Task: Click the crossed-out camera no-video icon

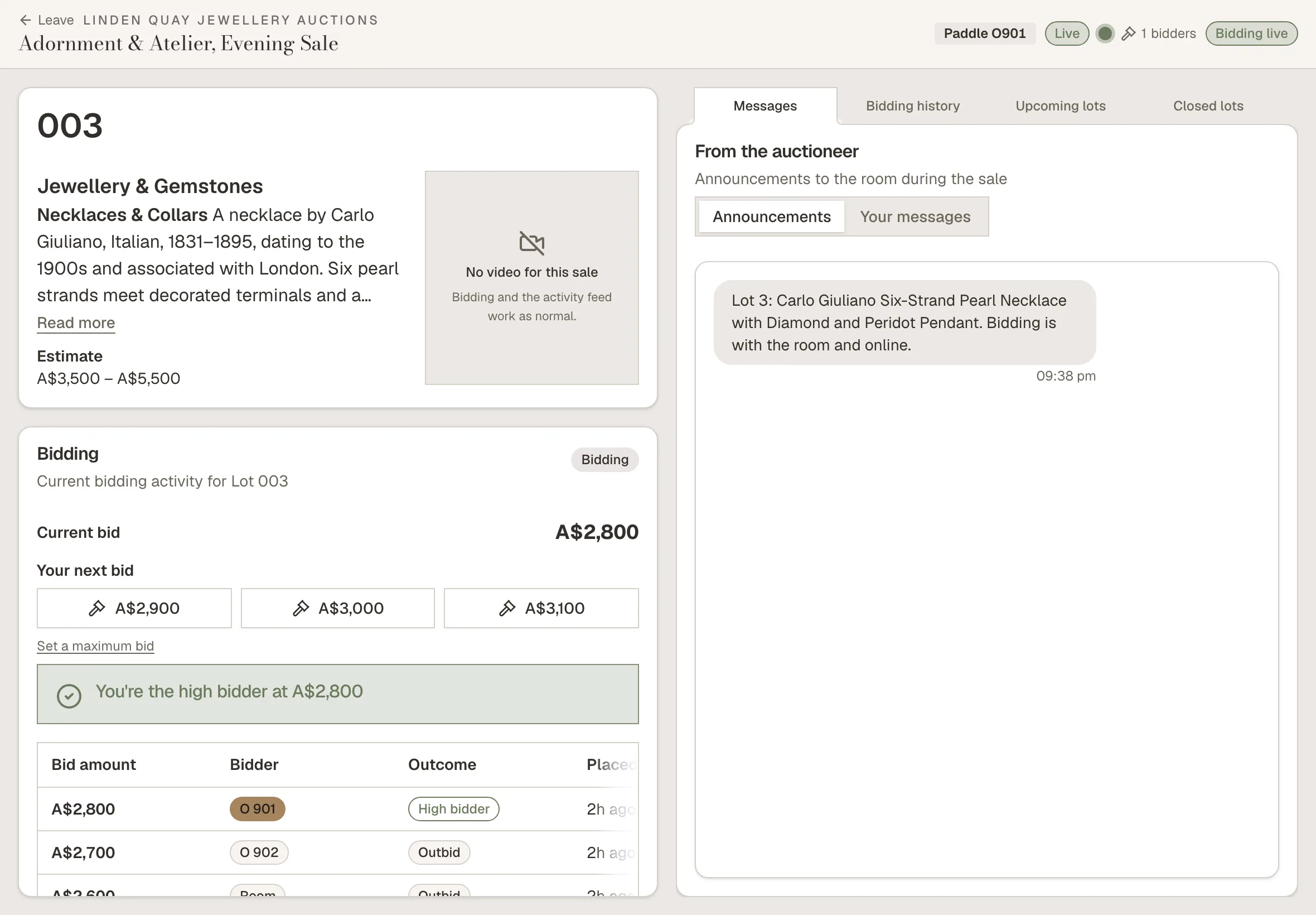Action: (531, 243)
